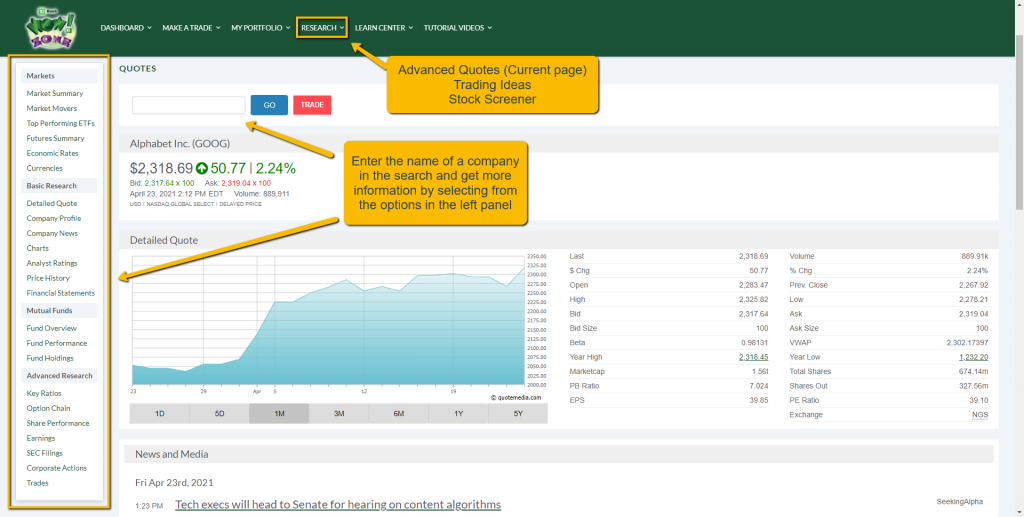
Task: Focus the quote symbol search field
Action: pos(189,105)
